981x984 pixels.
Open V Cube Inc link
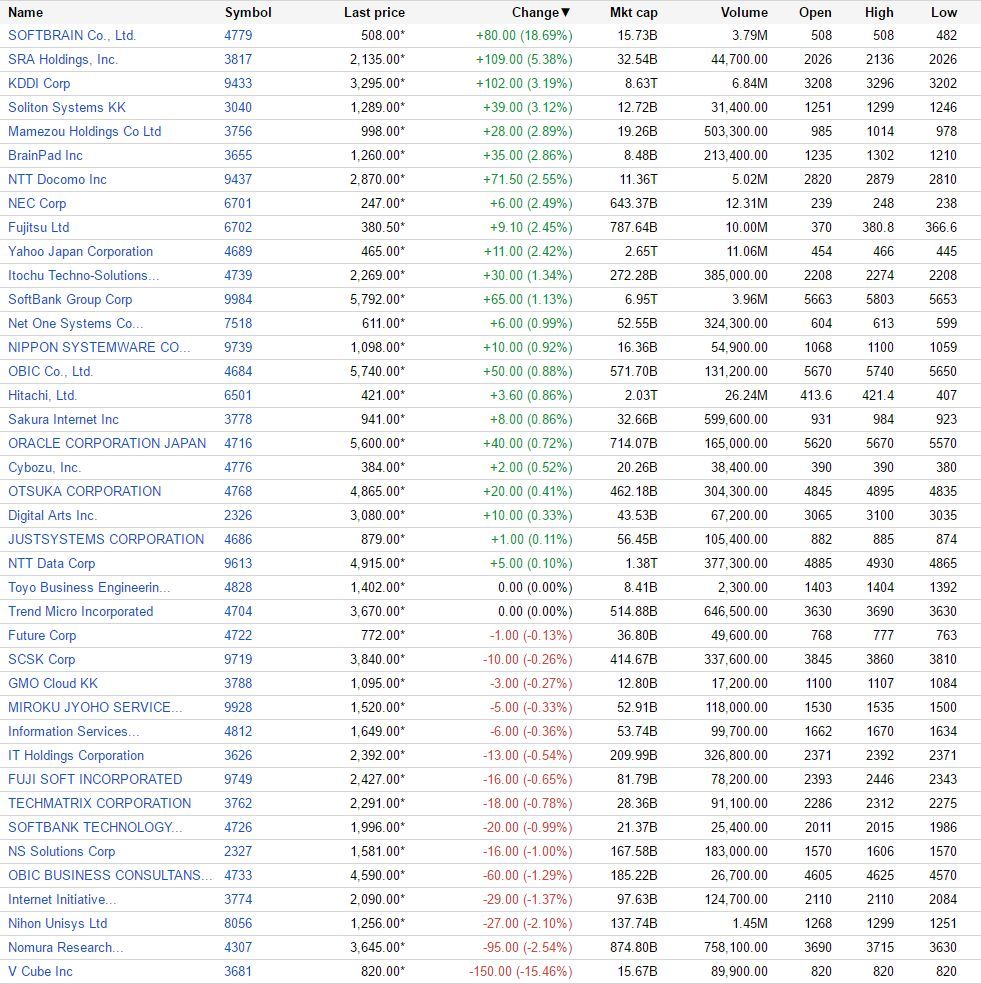(x=40, y=971)
